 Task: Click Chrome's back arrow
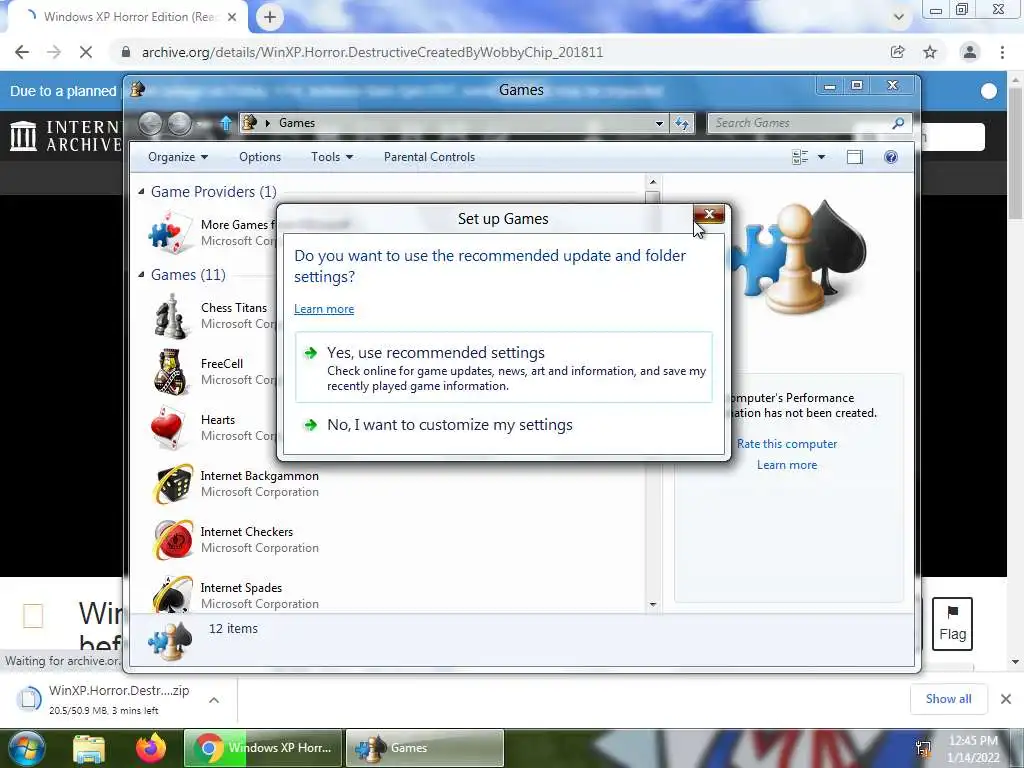[22, 52]
